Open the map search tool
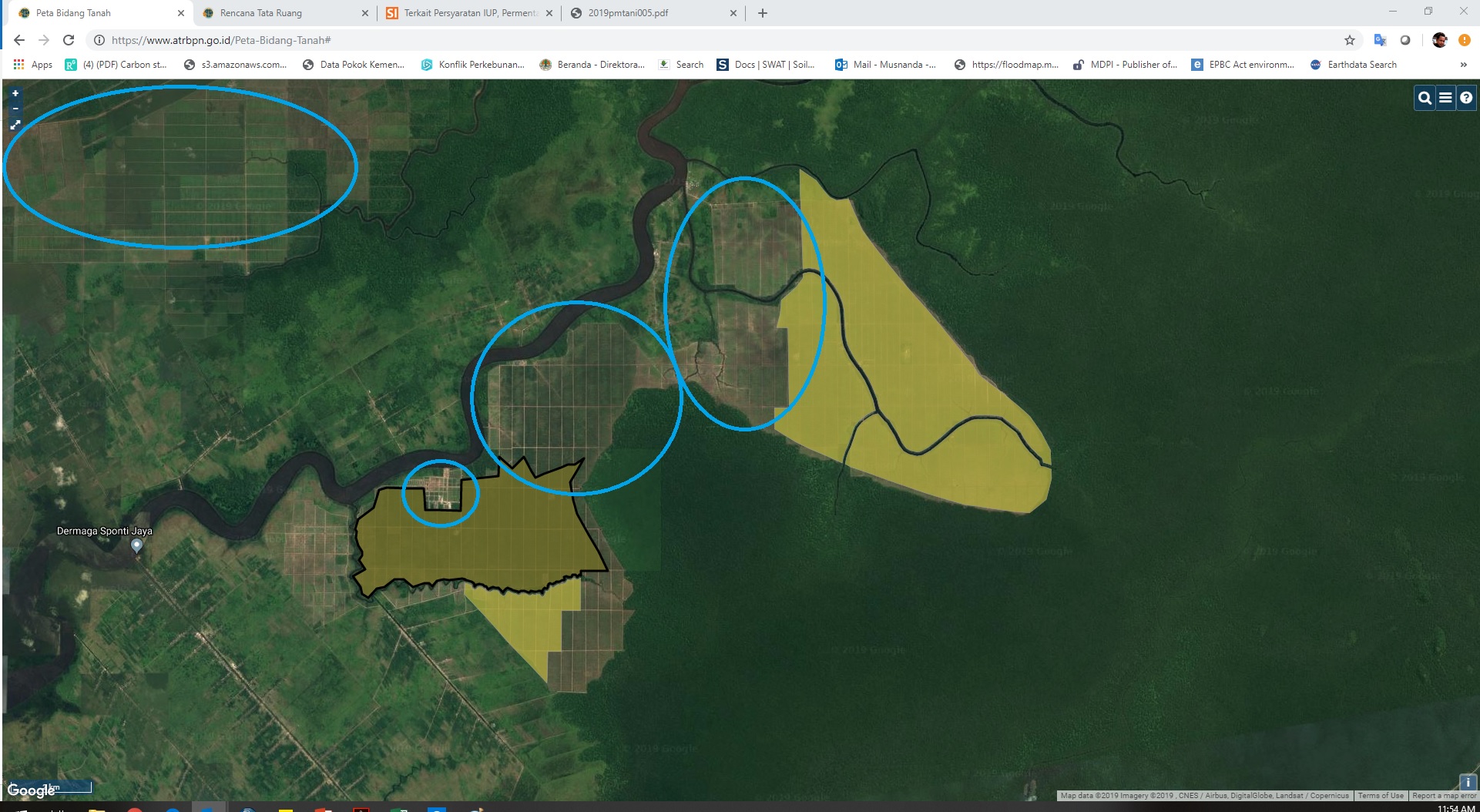This screenshot has height=812, width=1480. pyautogui.click(x=1424, y=99)
